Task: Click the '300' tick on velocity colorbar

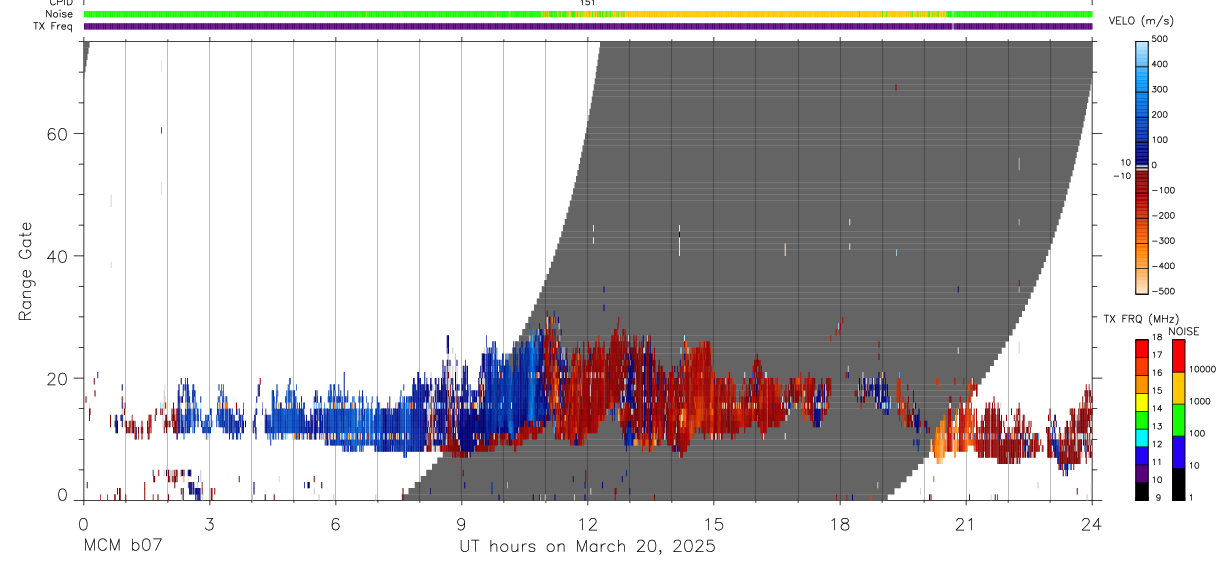Action: [1160, 89]
